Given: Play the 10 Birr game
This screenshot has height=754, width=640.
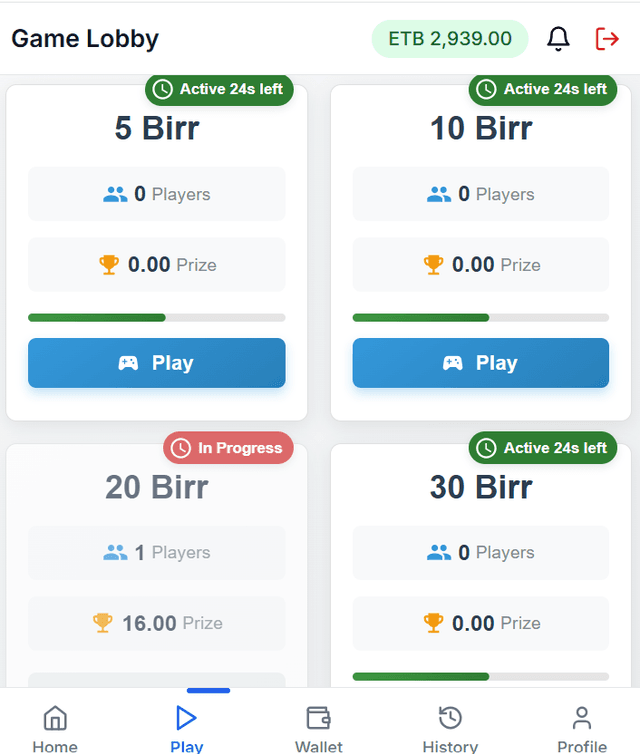Looking at the screenshot, I should (481, 363).
